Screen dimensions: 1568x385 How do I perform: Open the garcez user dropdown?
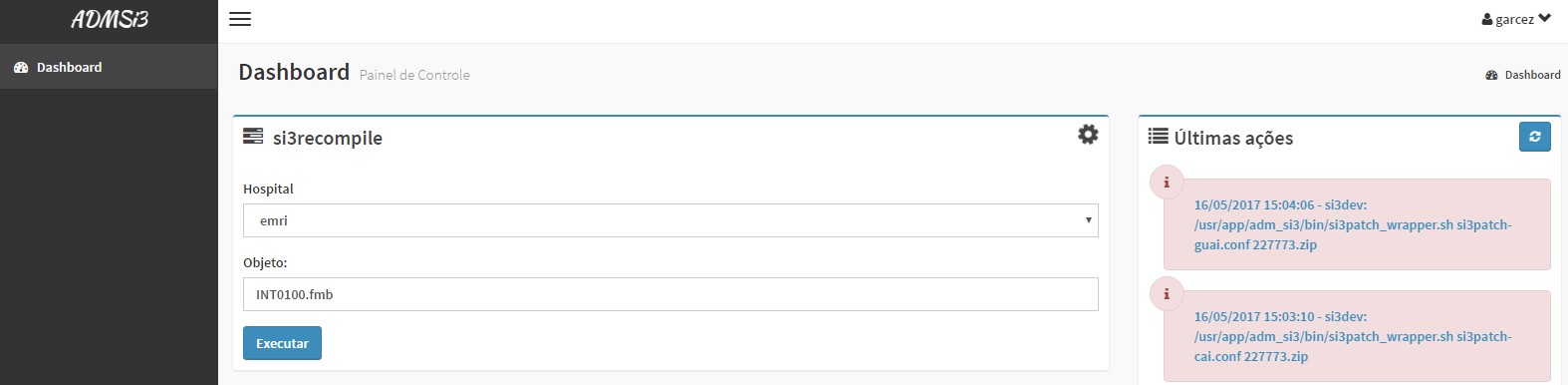(x=1516, y=19)
